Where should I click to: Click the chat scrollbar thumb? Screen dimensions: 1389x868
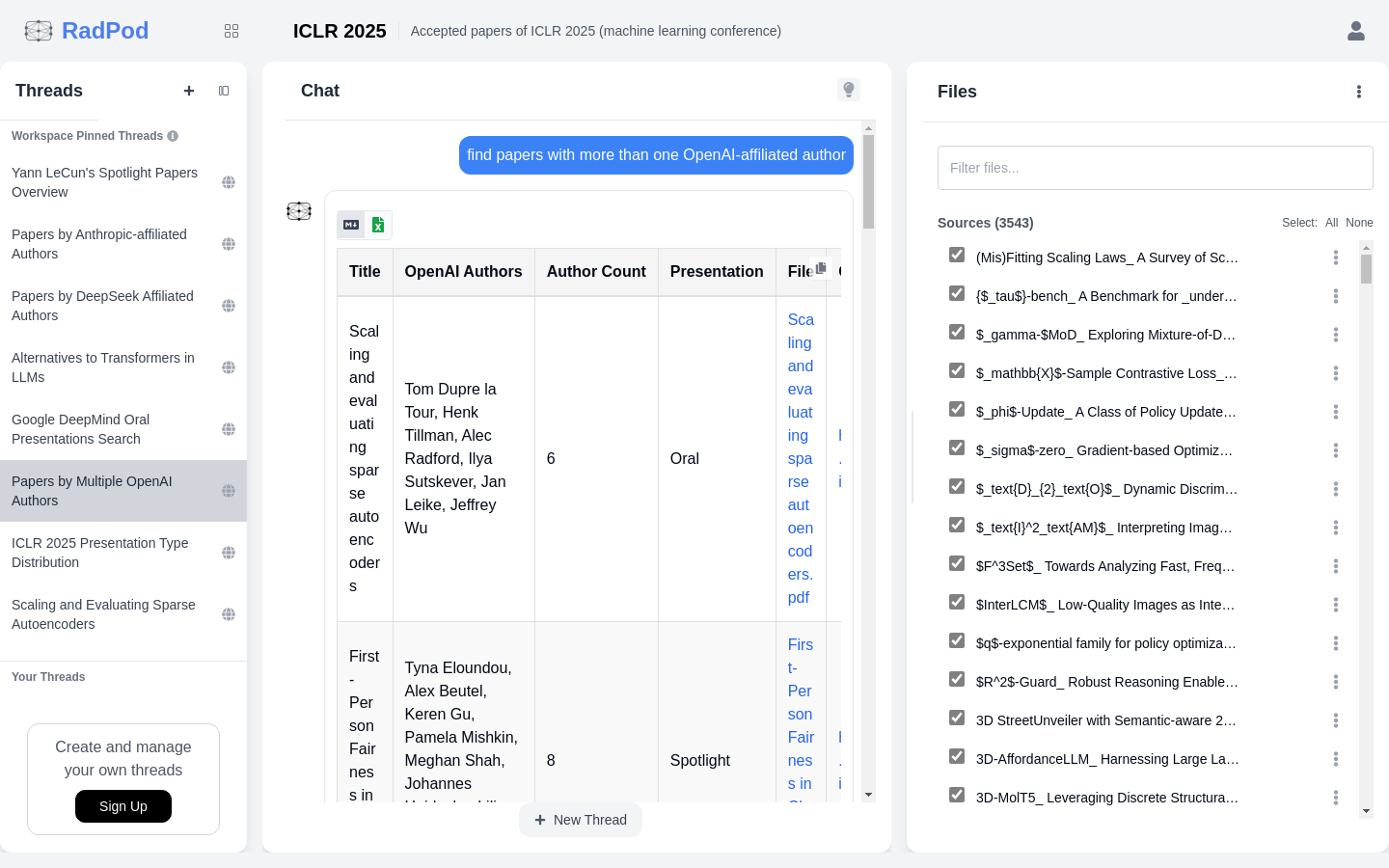pyautogui.click(x=868, y=181)
